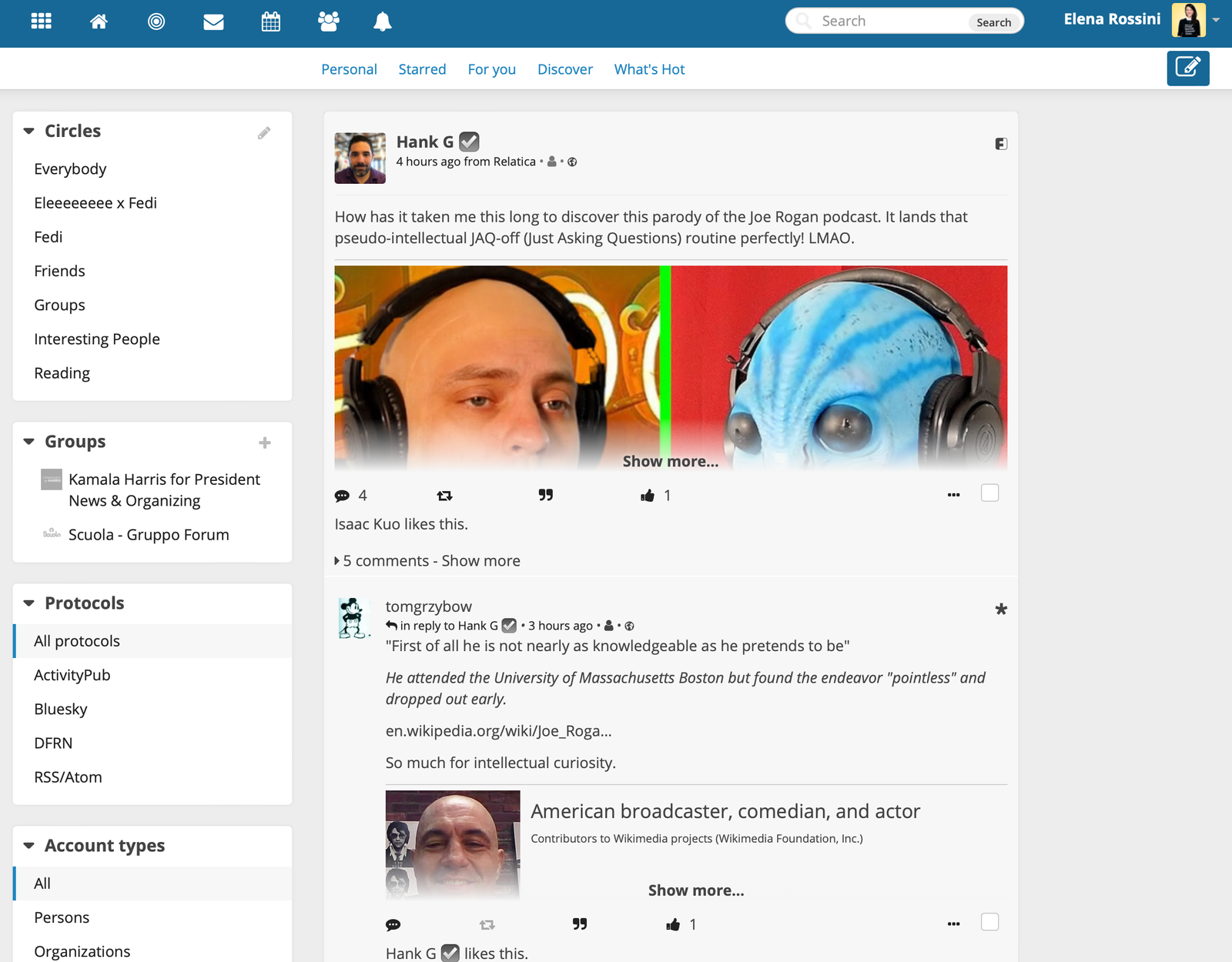Open the apps grid menu icon
This screenshot has width=1232, height=962.
pyautogui.click(x=41, y=22)
